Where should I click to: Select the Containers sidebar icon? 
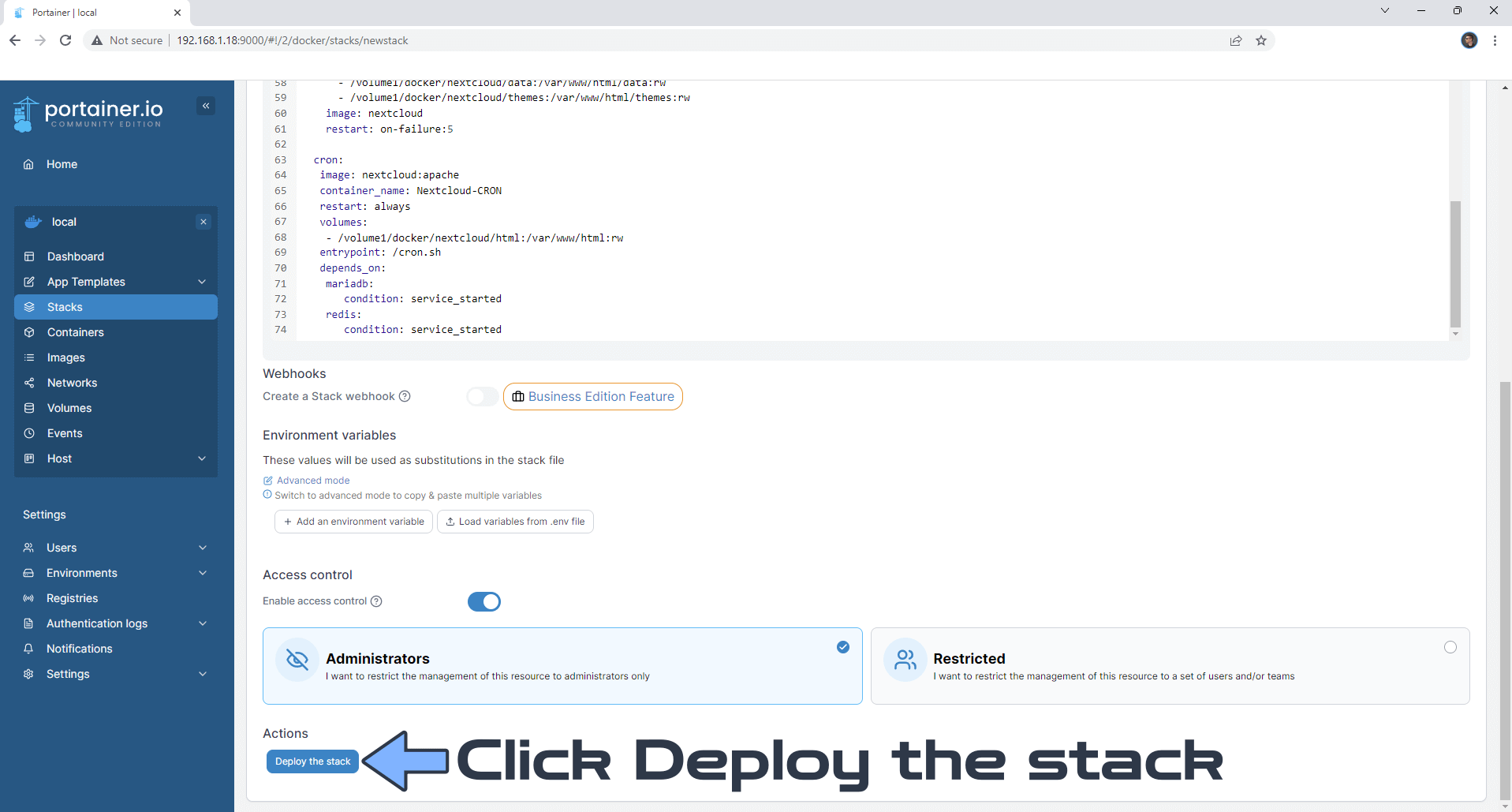28,331
